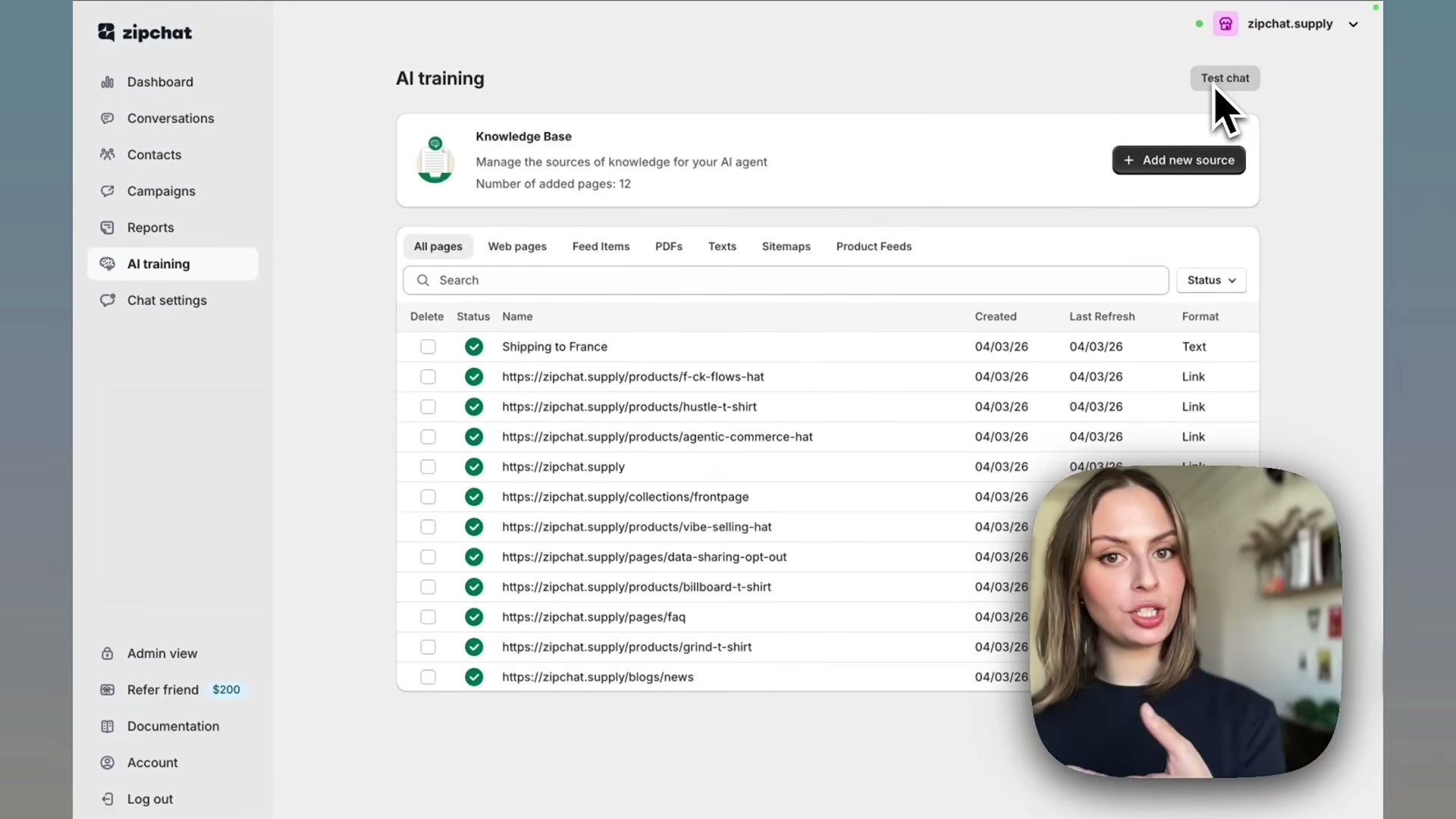
Task: Open the Reports page label
Action: coord(151,227)
